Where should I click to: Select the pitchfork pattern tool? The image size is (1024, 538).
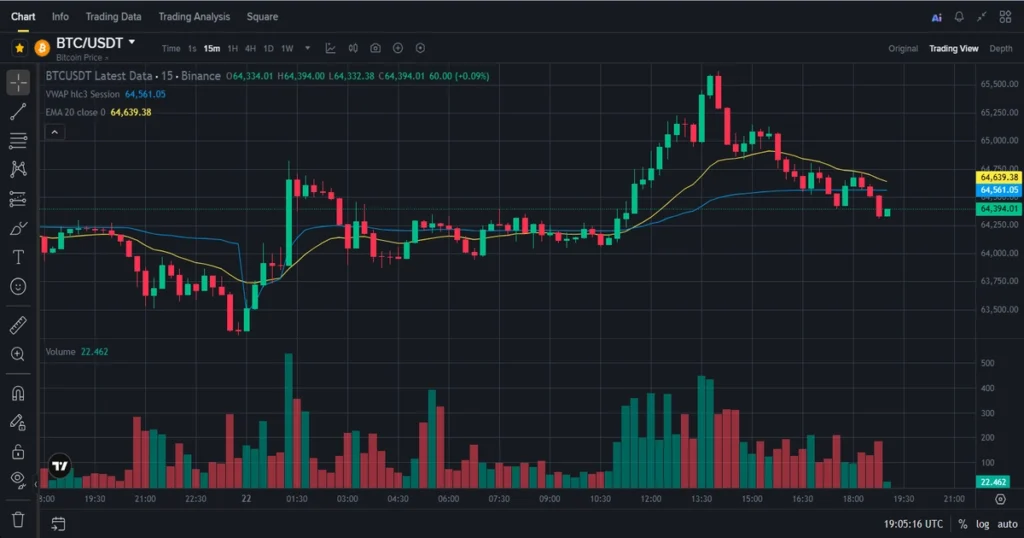pos(18,169)
